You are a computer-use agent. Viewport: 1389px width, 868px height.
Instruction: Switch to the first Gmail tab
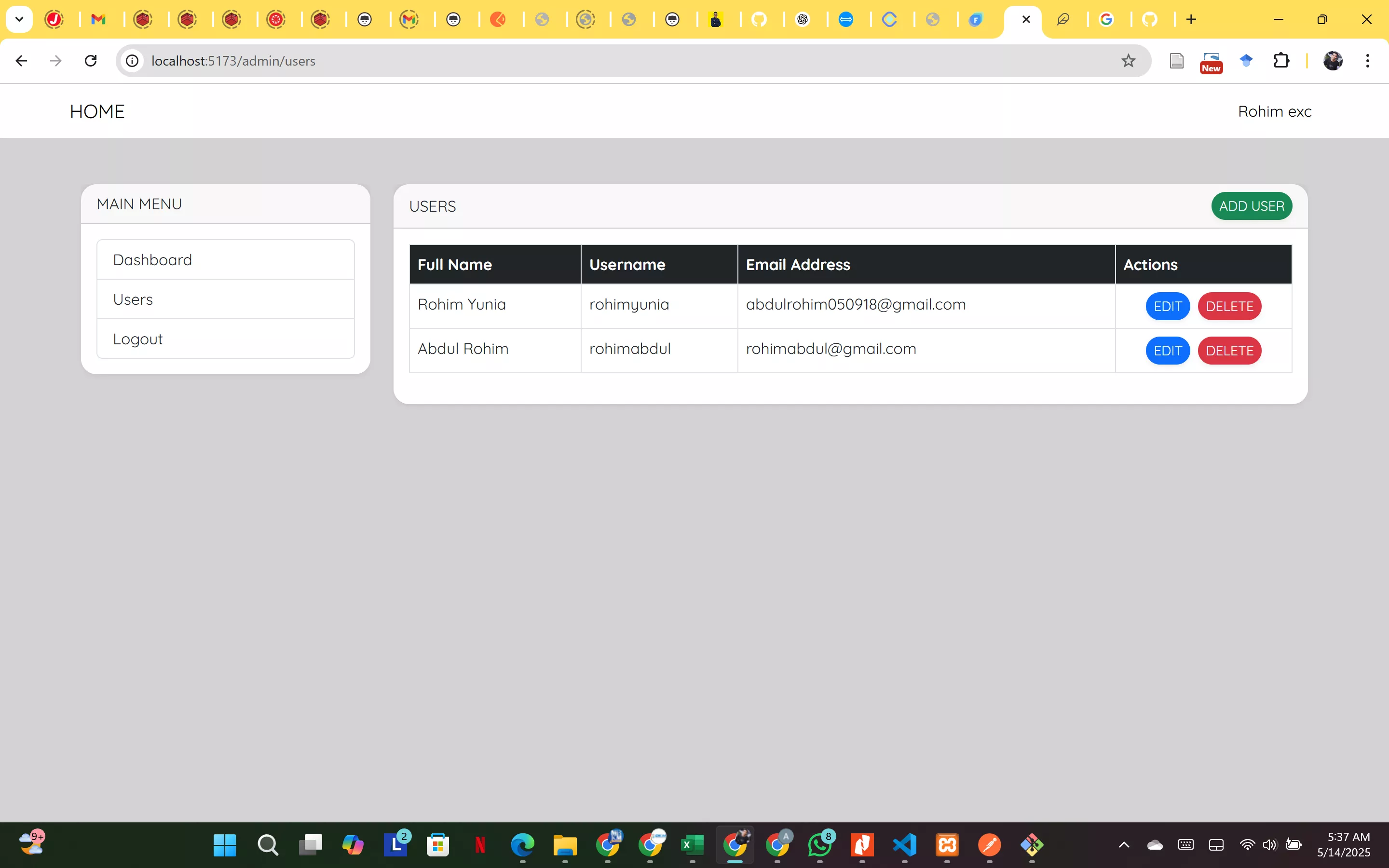point(99,19)
